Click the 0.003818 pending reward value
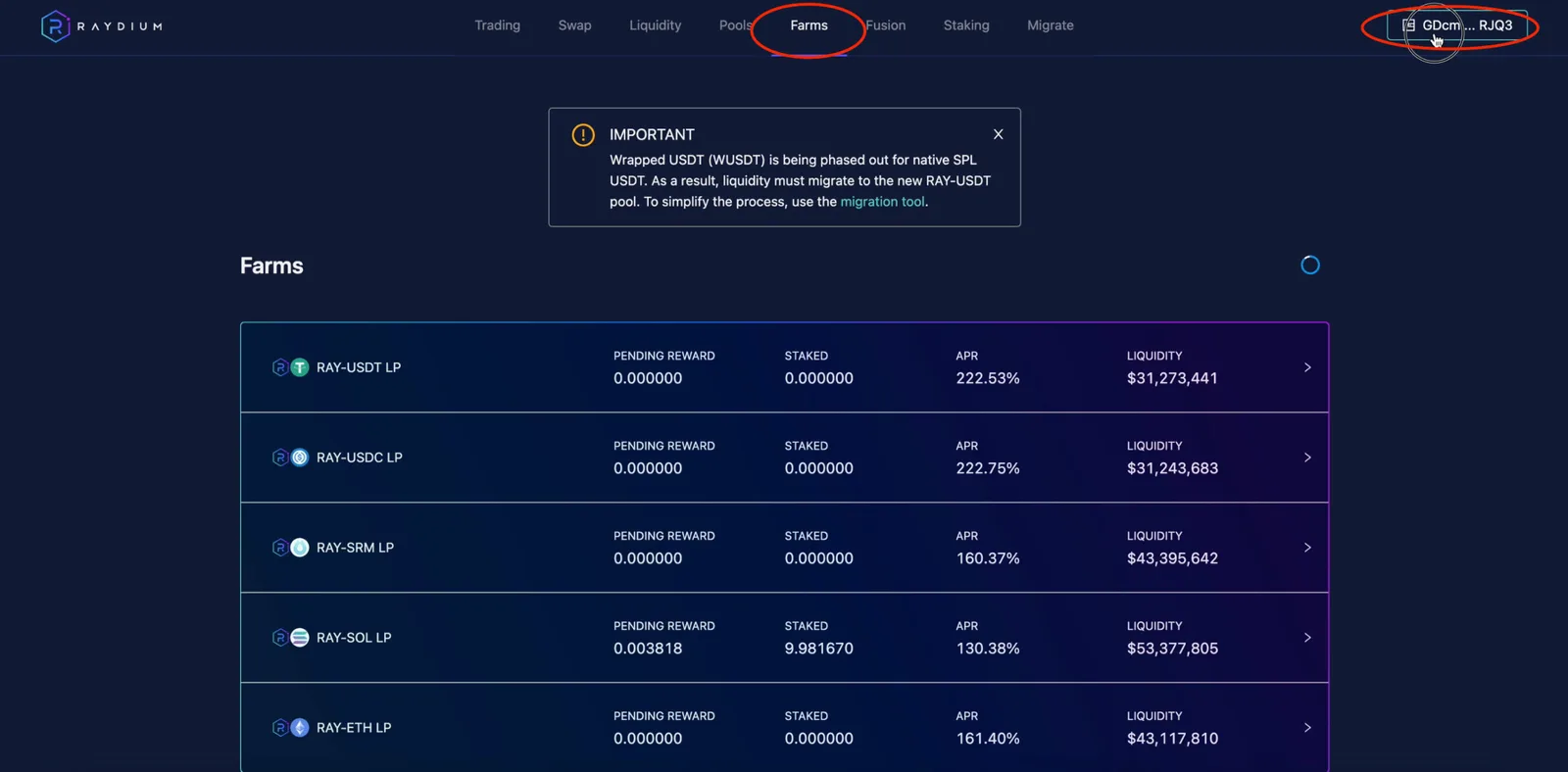1568x772 pixels. pyautogui.click(x=648, y=649)
